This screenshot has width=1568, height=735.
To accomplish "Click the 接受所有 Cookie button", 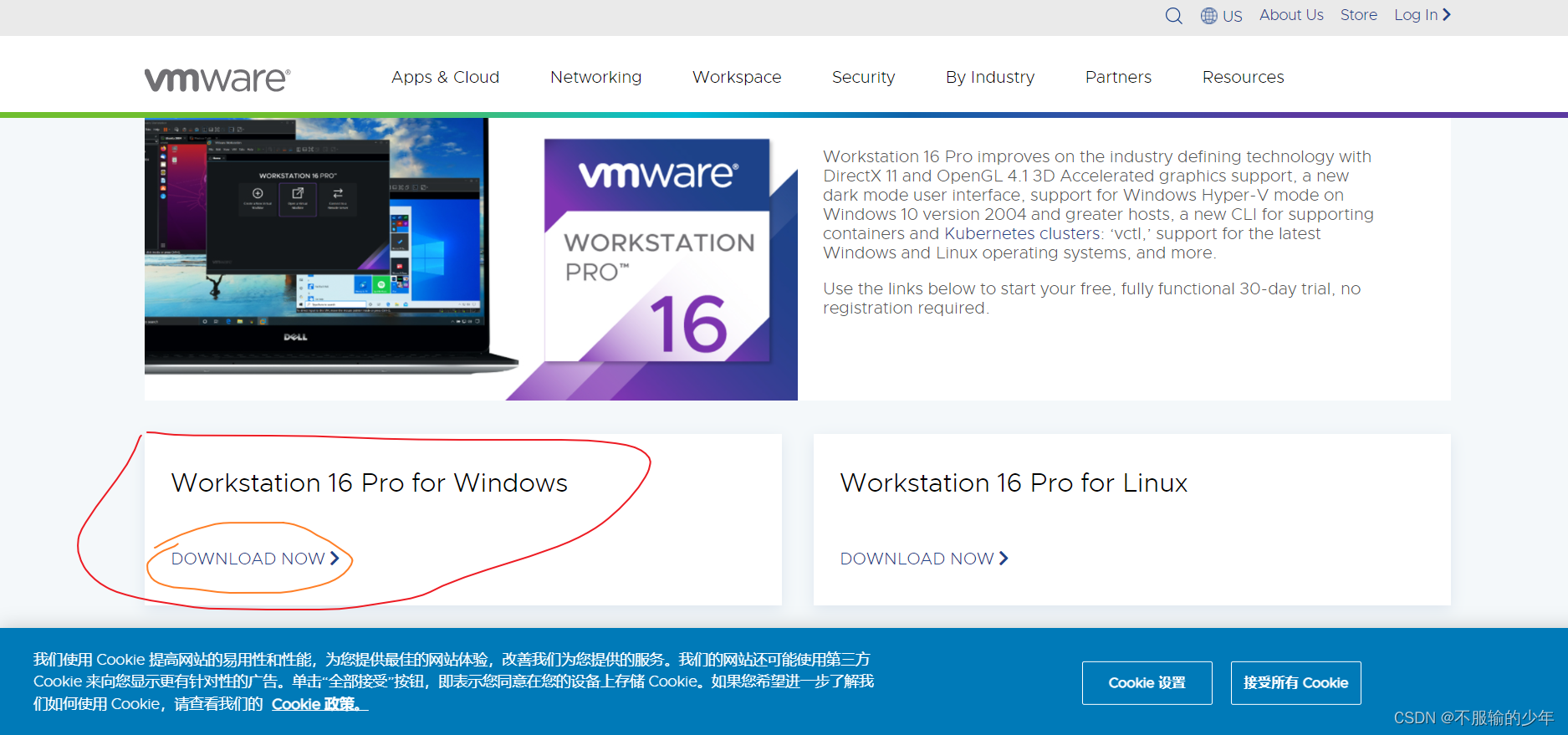I will (x=1295, y=683).
